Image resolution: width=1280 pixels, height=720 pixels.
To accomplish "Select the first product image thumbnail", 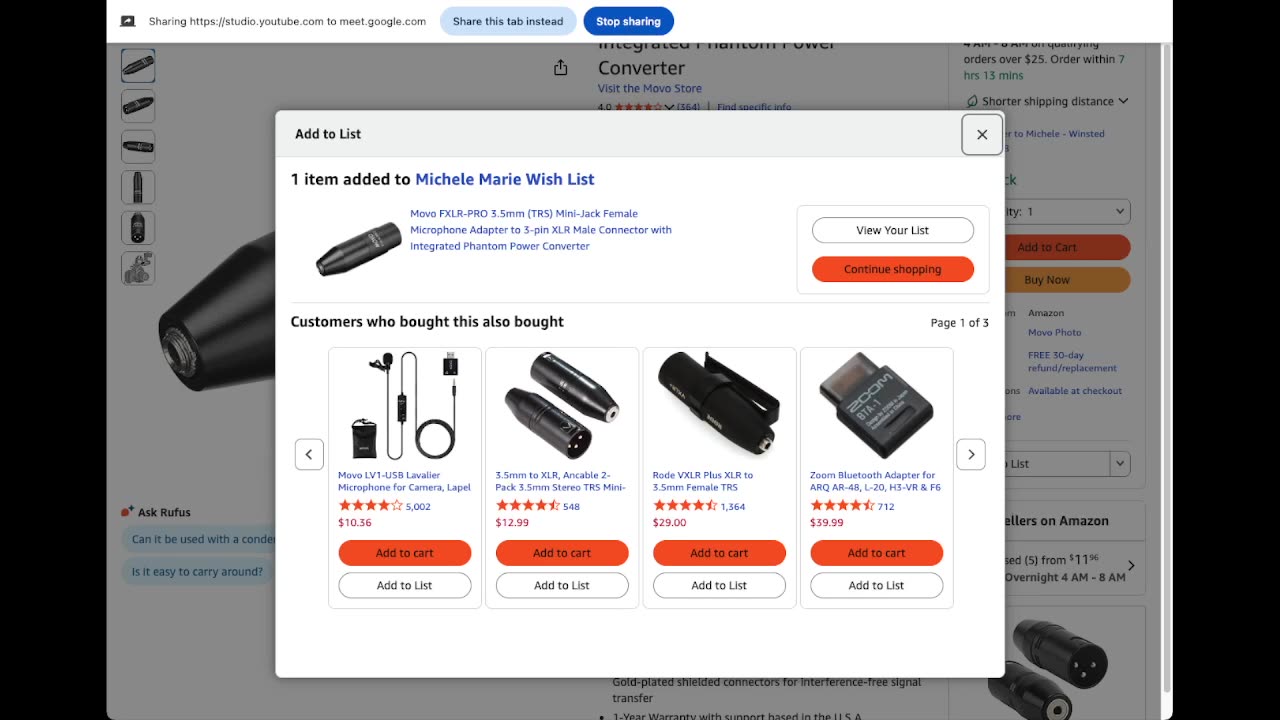I will (138, 66).
